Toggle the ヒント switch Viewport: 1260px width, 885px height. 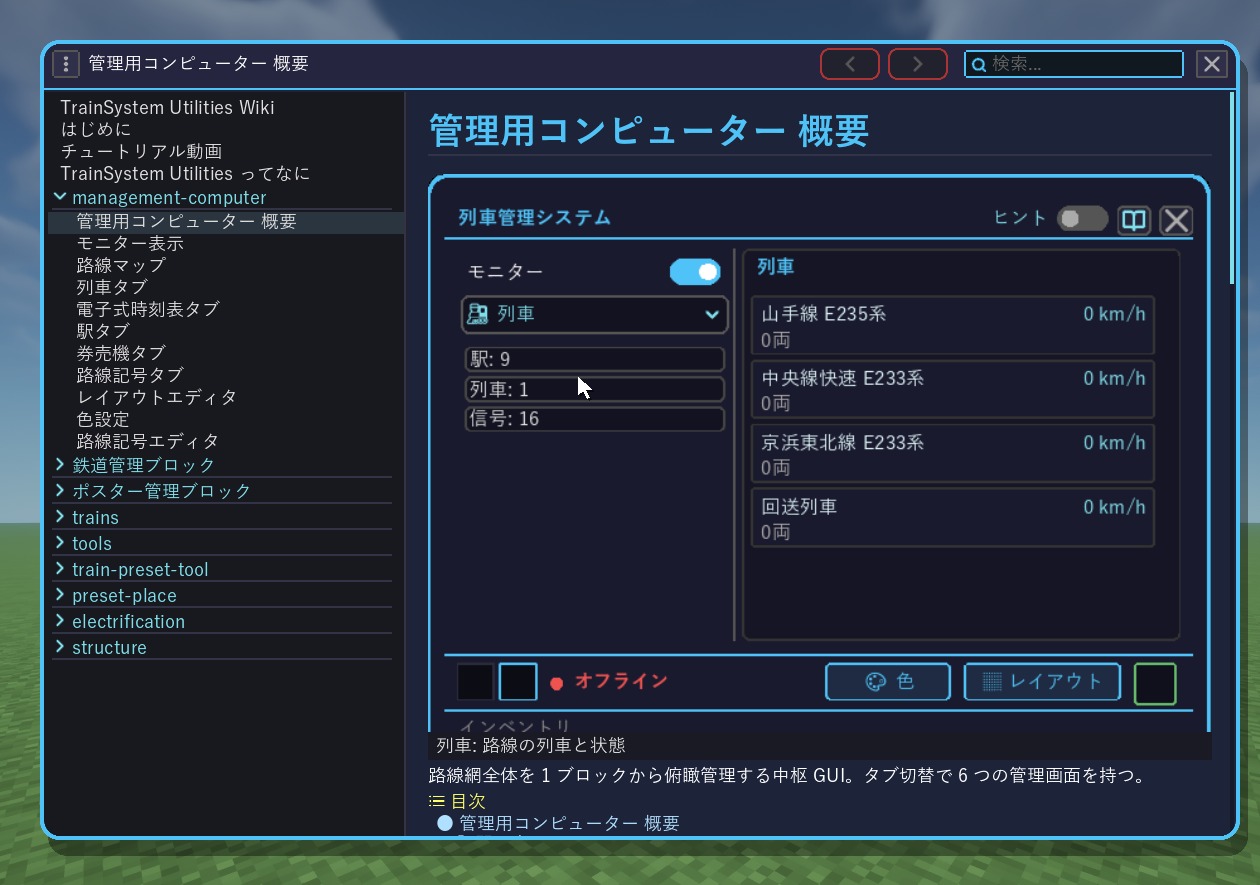click(1083, 219)
